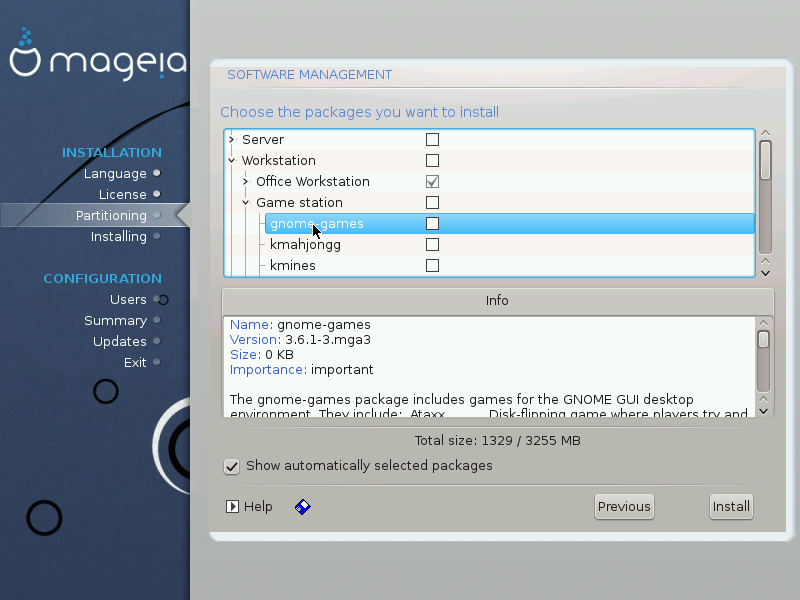
Task: Click the Exit step in sidebar
Action: pos(135,362)
